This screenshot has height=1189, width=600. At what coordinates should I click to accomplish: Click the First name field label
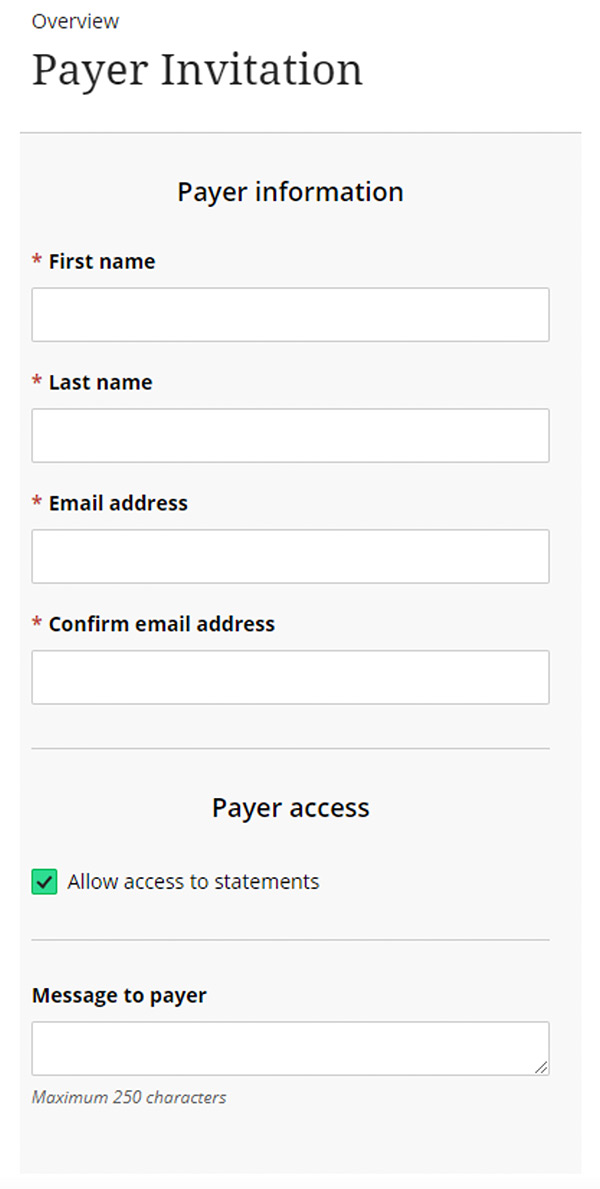click(101, 262)
